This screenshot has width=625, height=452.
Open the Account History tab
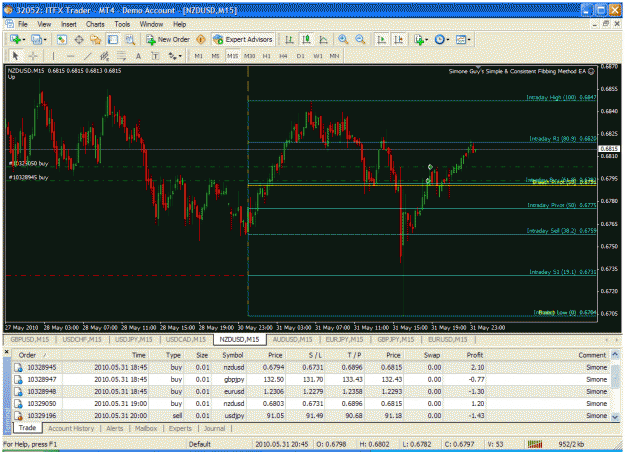(x=71, y=428)
